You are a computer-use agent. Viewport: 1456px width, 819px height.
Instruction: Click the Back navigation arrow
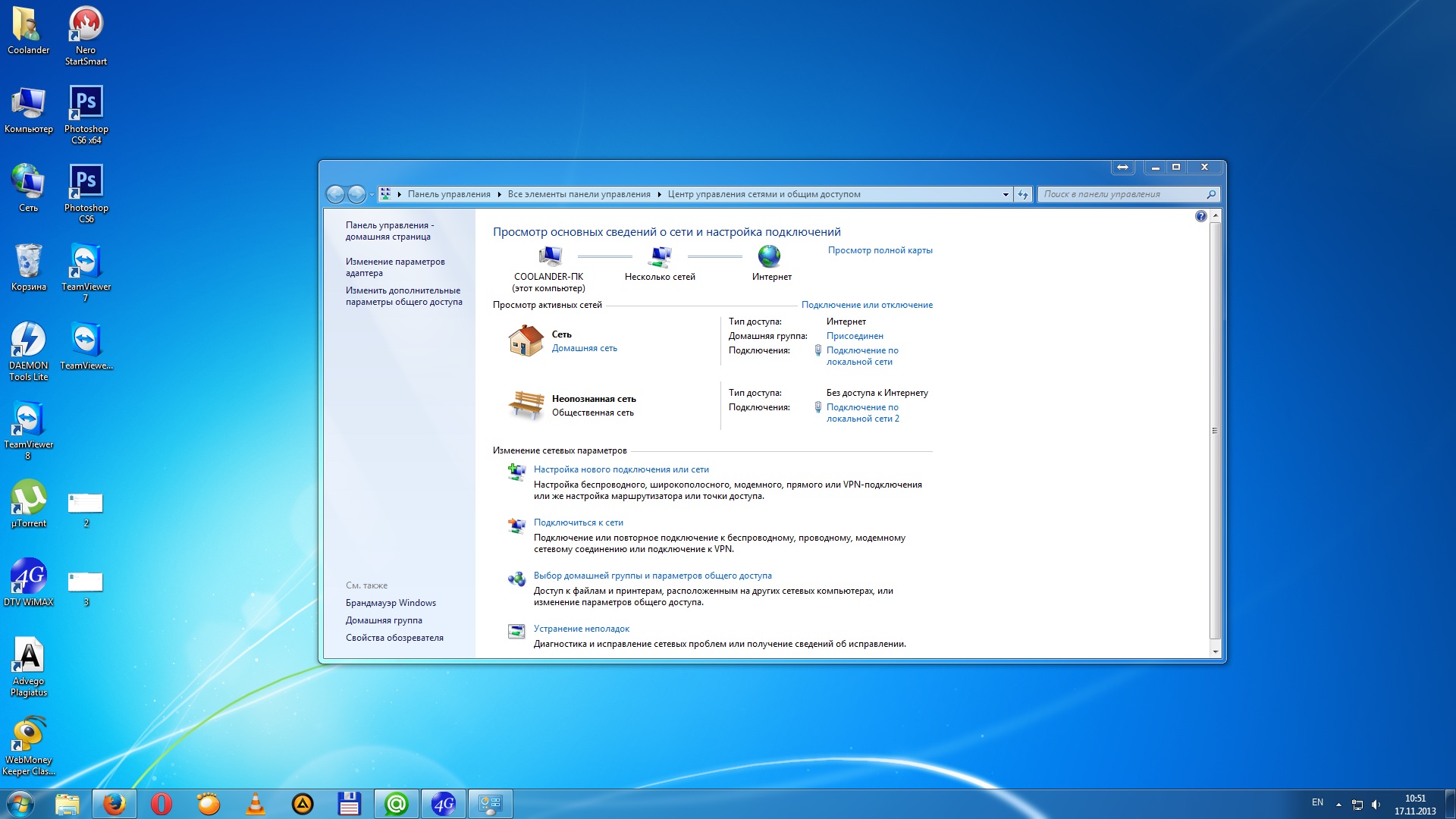coord(335,195)
